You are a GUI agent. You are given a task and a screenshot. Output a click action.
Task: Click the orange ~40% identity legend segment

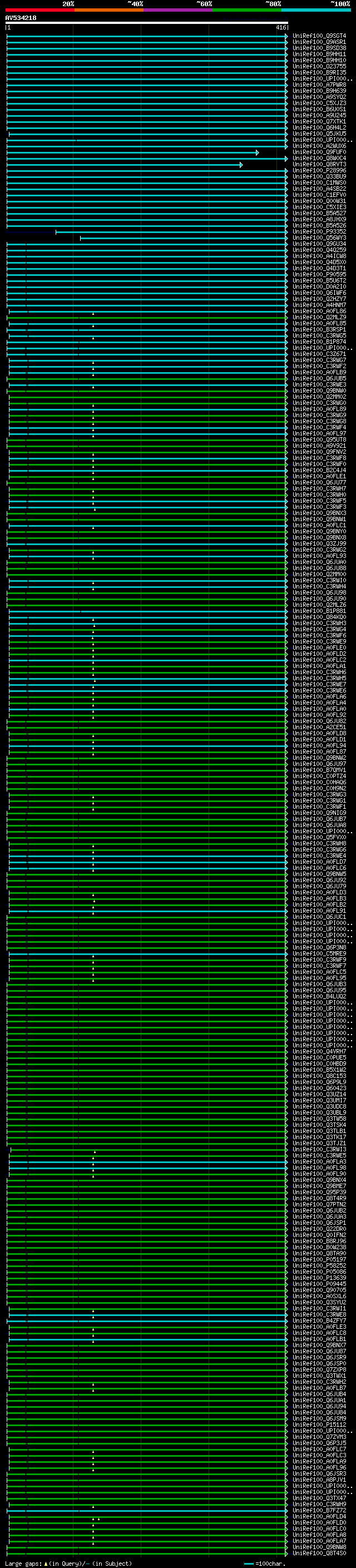109,10
